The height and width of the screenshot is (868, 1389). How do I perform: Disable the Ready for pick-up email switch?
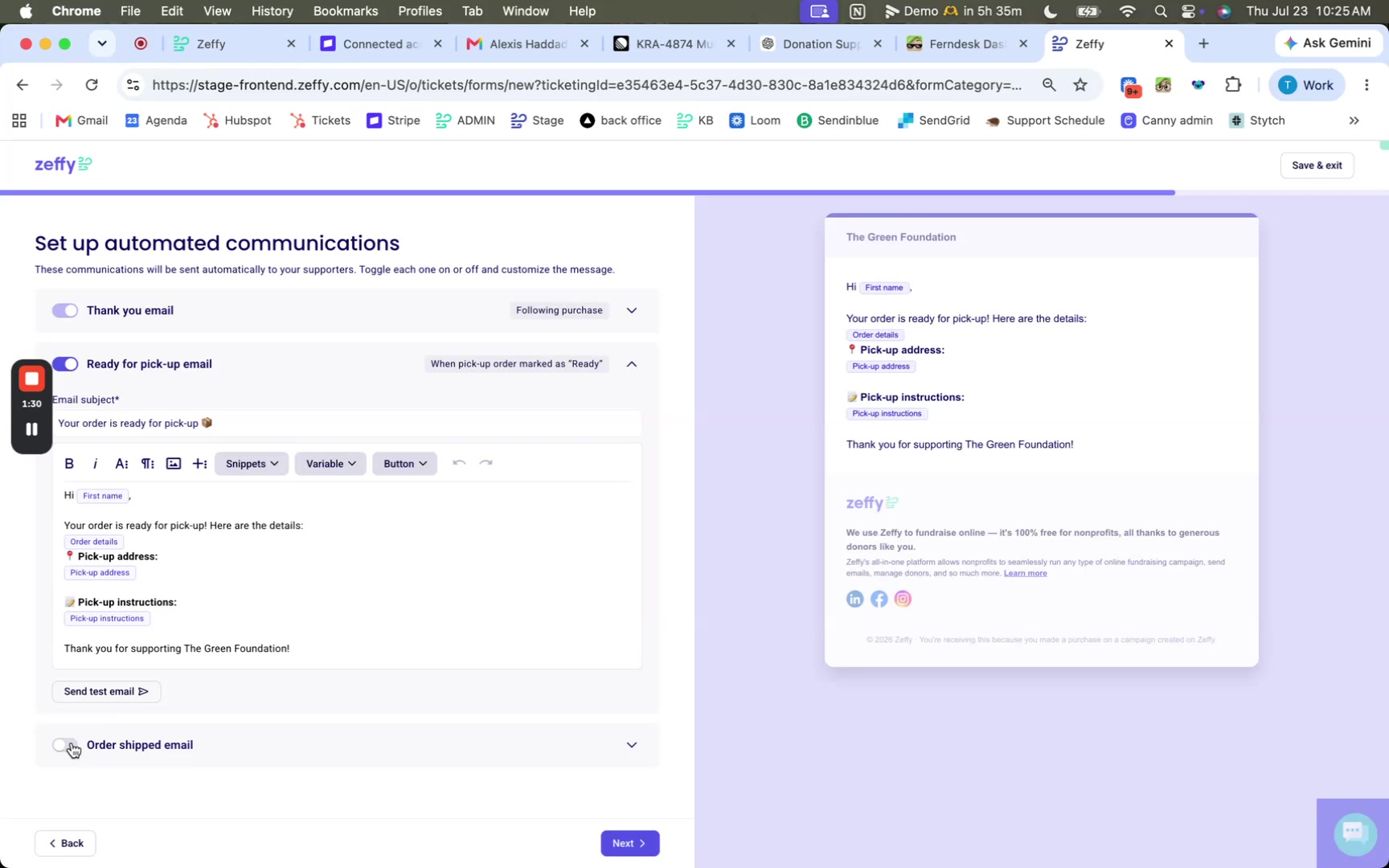coord(65,364)
